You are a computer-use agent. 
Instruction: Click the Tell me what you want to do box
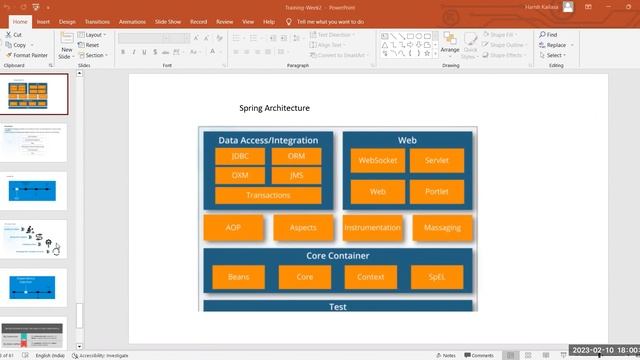coord(330,22)
